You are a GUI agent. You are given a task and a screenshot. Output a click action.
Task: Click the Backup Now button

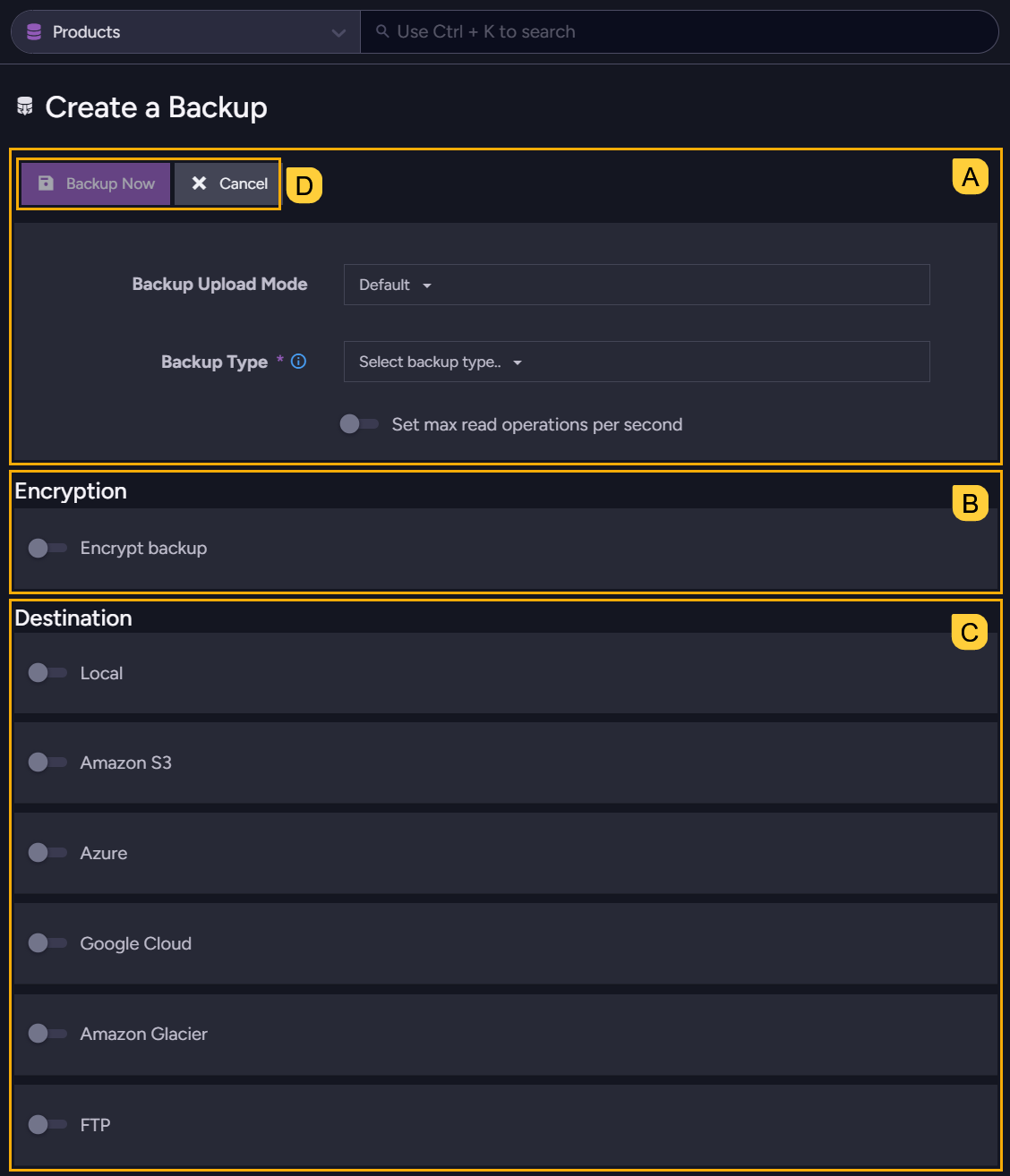click(x=95, y=183)
